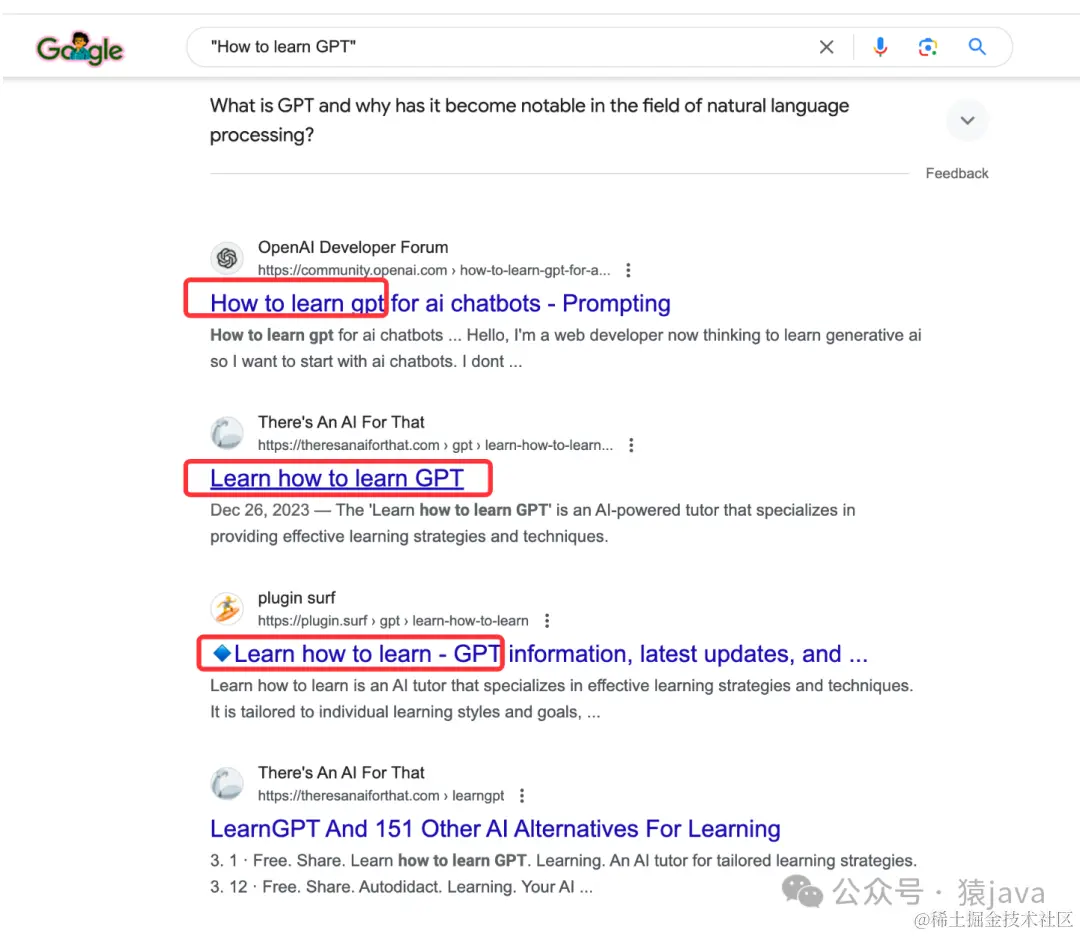Click the 'Dec 26, 2023' result snippet

pyautogui.click(x=532, y=523)
